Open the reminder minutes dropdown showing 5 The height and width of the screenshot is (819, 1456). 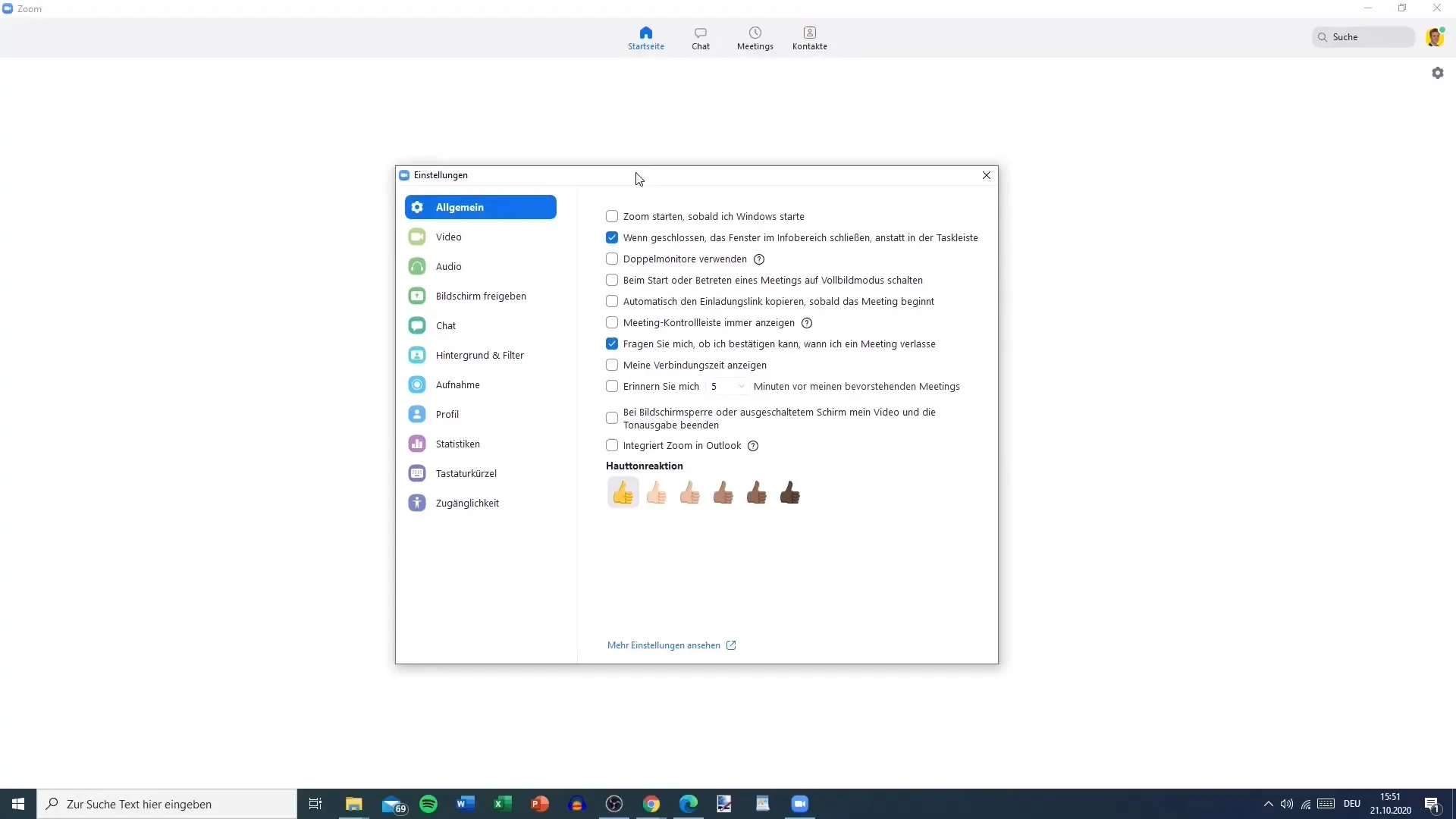[x=727, y=386]
